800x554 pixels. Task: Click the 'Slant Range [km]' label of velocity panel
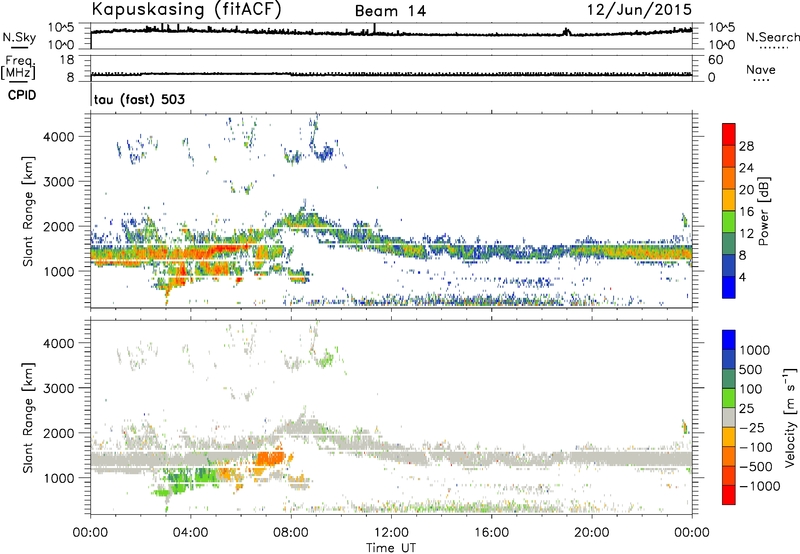tap(28, 417)
